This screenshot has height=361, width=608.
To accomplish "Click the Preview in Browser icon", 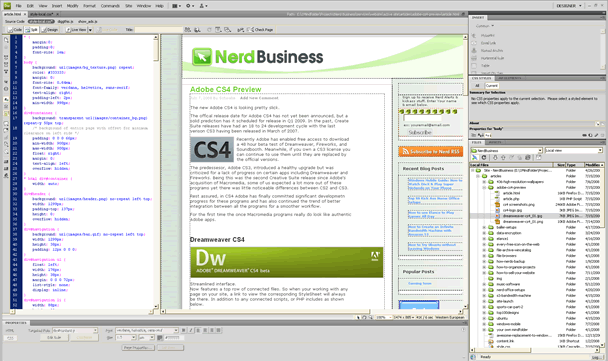I will 197,29.
